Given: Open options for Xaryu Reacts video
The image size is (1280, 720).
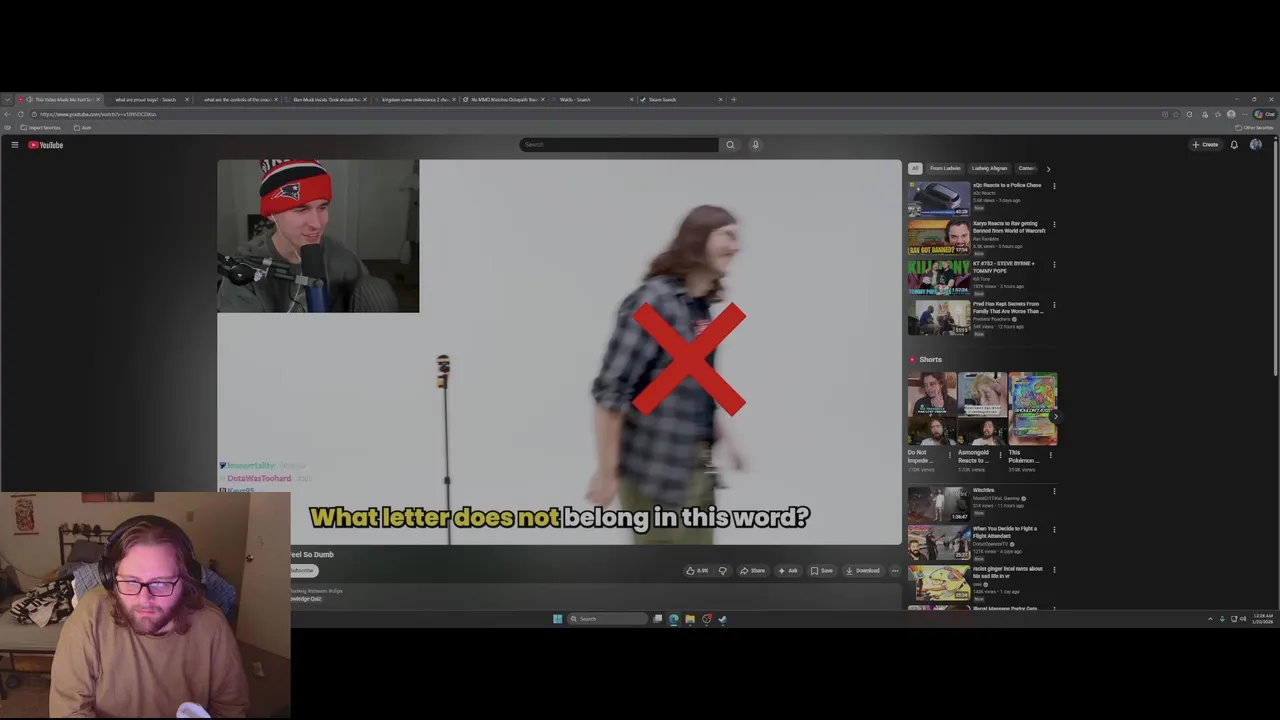Looking at the screenshot, I should pos(1054,224).
